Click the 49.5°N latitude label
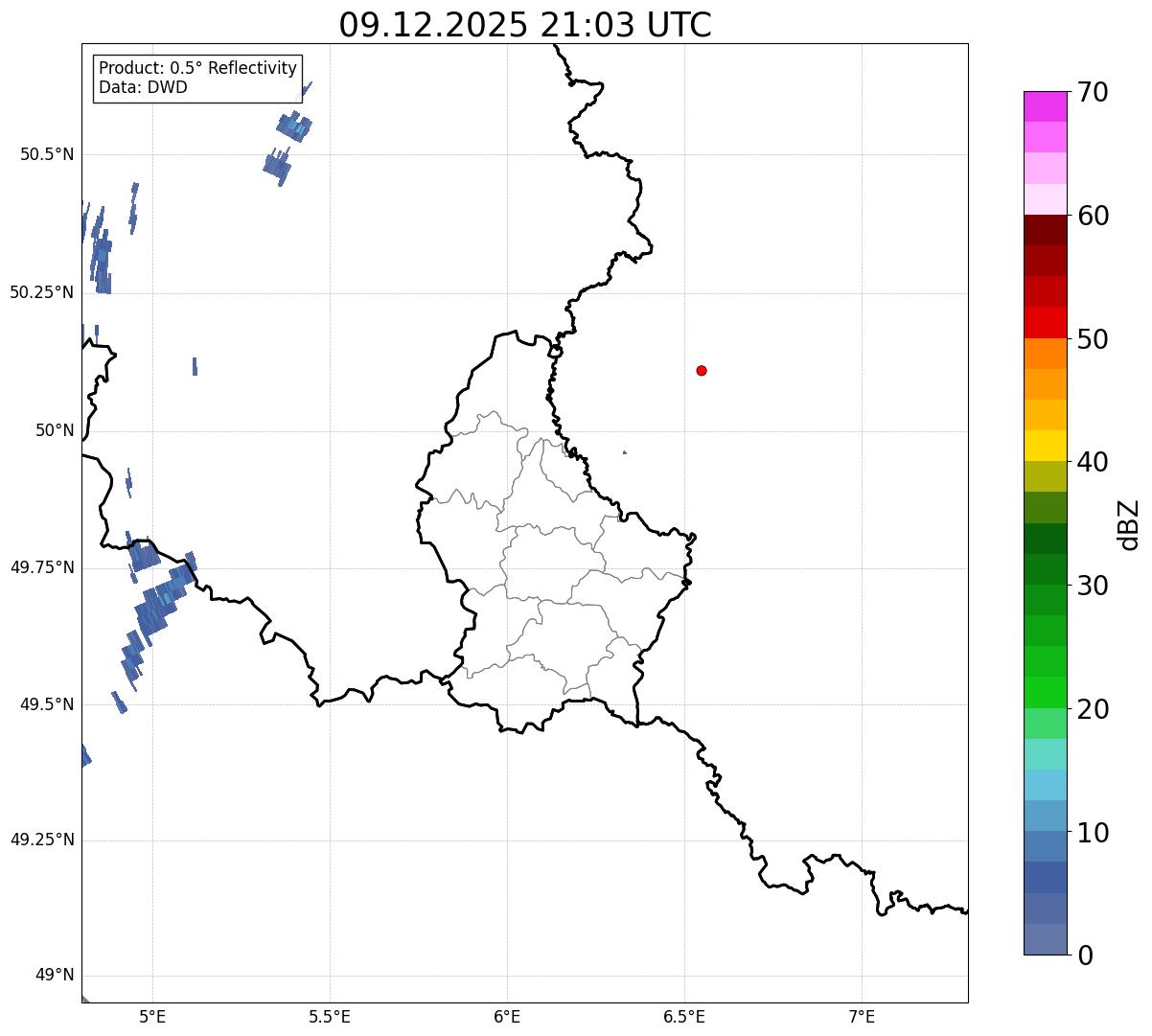1152x1036 pixels. pos(47,704)
